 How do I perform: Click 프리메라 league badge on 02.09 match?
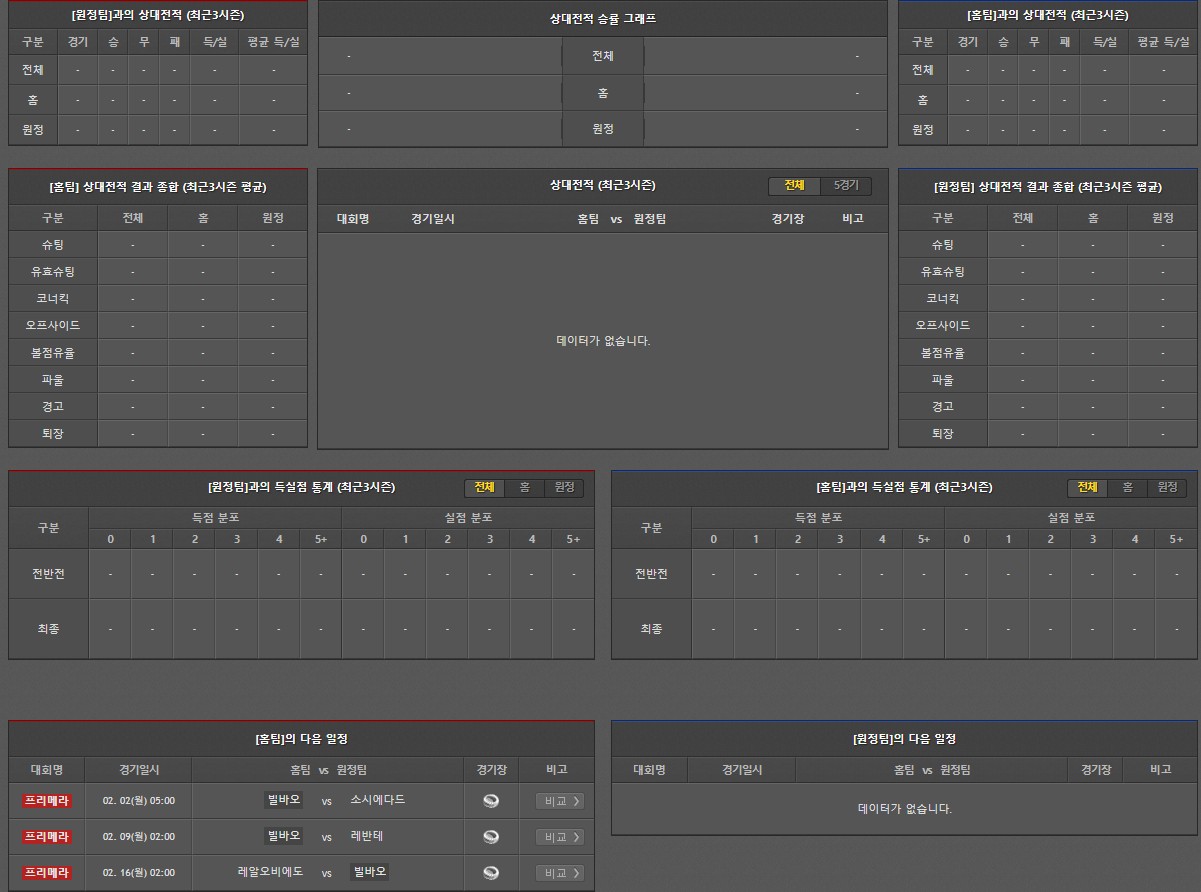tap(47, 837)
